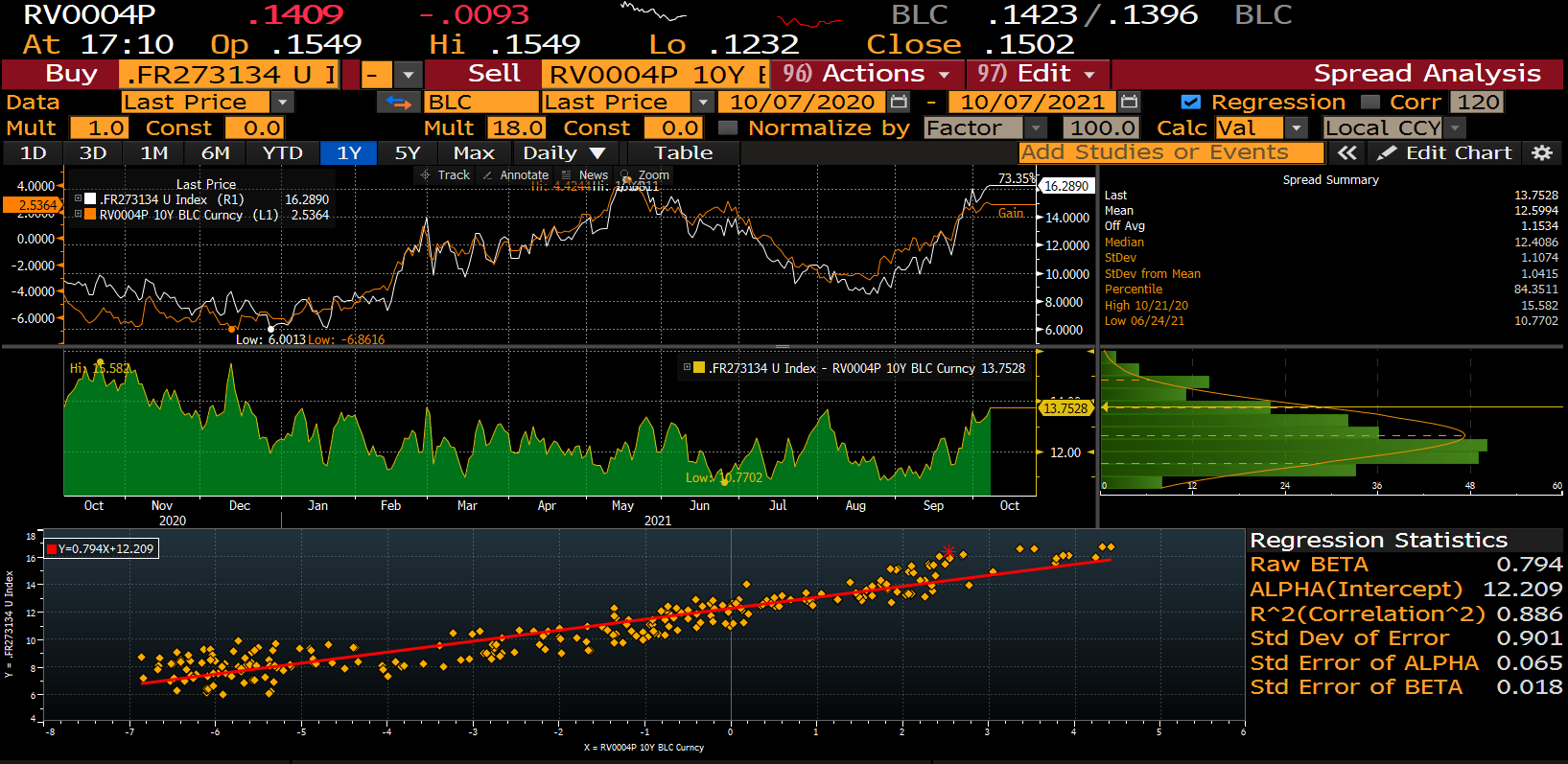This screenshot has width=1568, height=764.
Task: Select the Annotate pencil tool
Action: [x=516, y=174]
